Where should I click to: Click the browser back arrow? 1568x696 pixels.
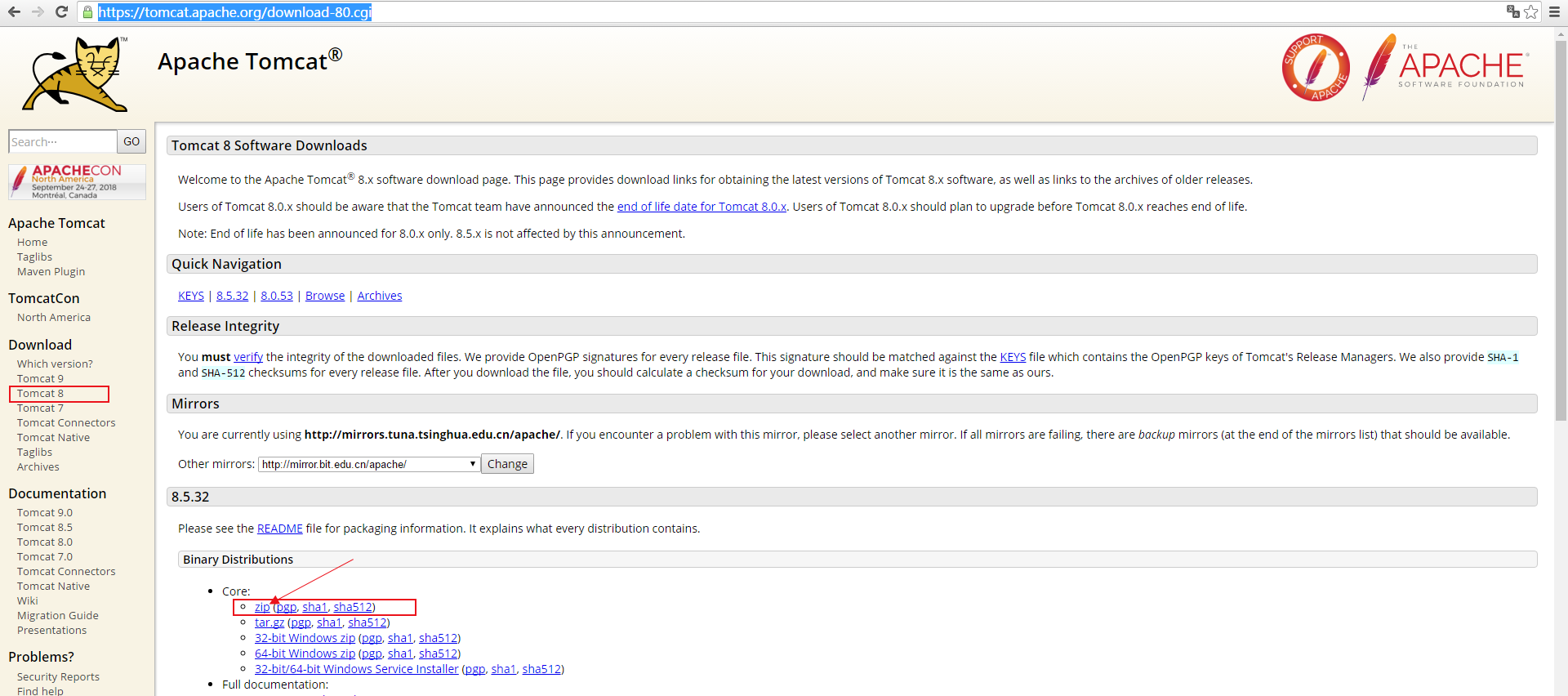13,11
